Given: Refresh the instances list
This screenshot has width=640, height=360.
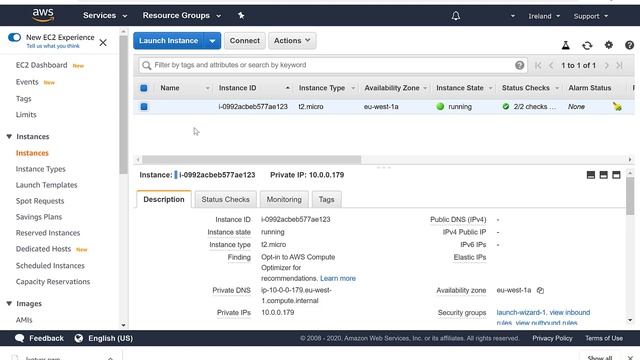Looking at the screenshot, I should click(587, 45).
